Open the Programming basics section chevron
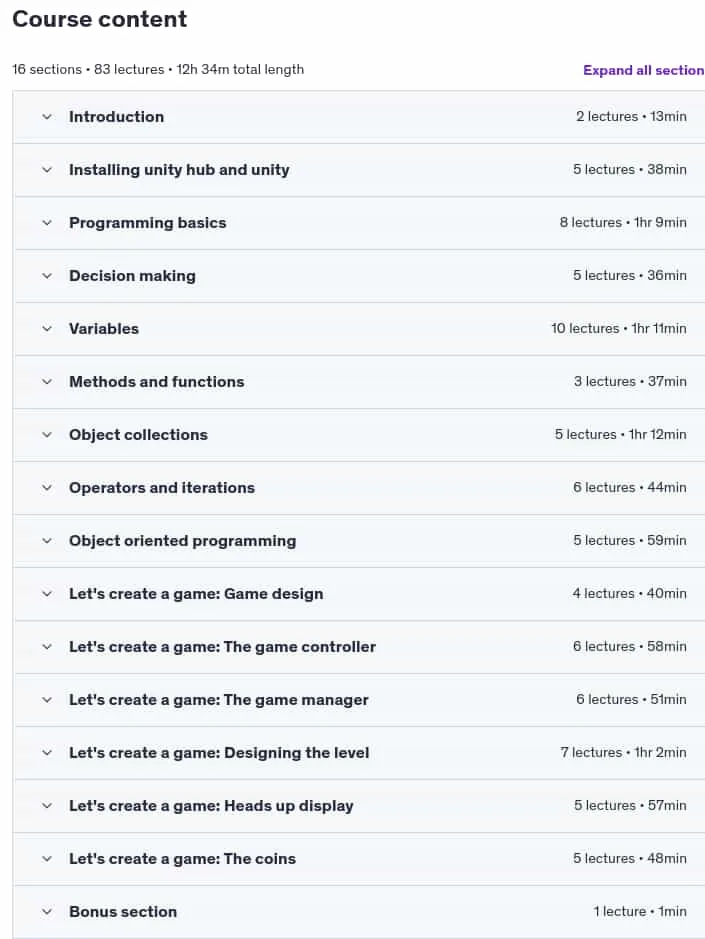This screenshot has width=705, height=939. click(x=47, y=223)
